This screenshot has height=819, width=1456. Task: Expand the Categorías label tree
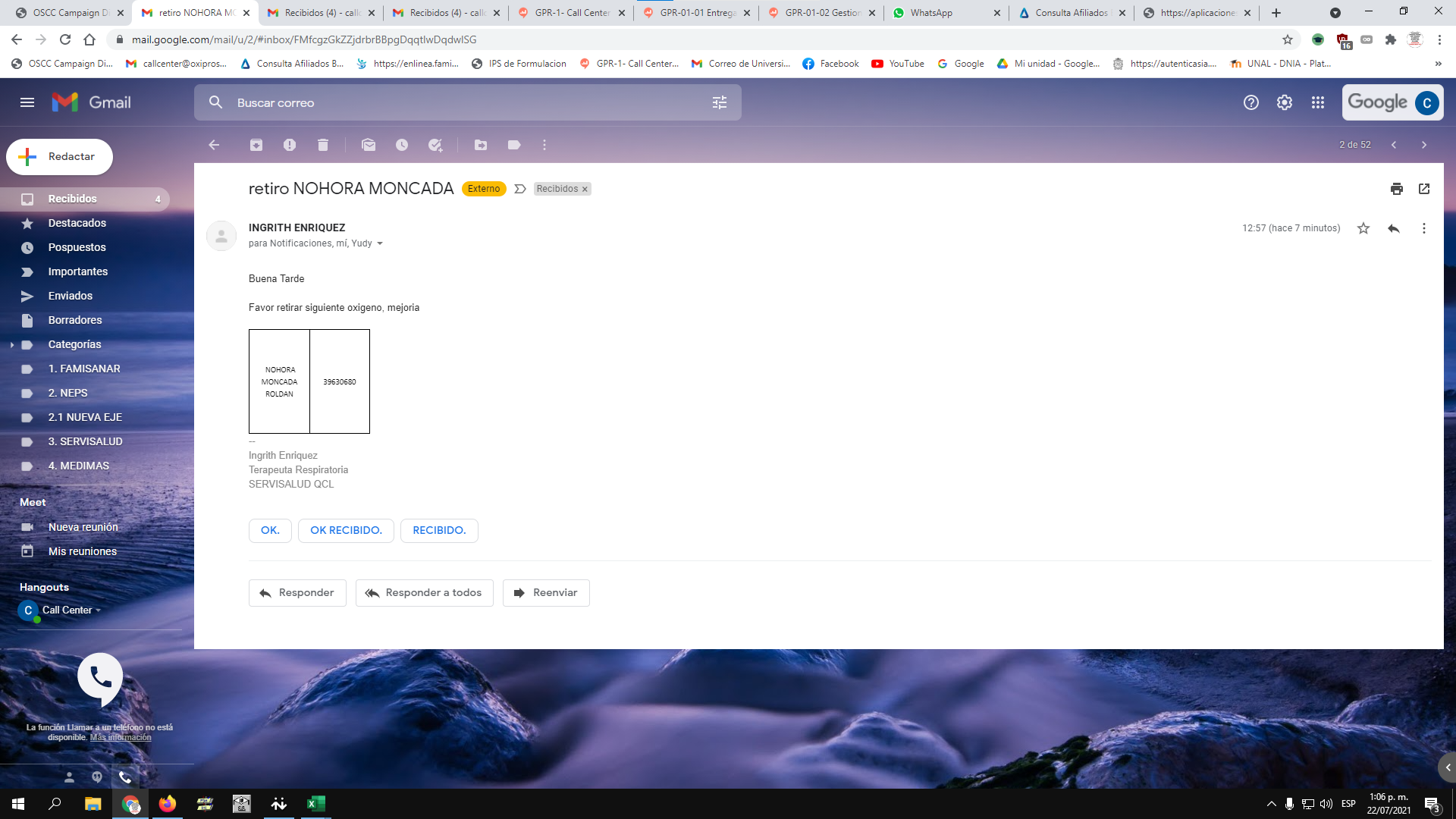tap(12, 345)
